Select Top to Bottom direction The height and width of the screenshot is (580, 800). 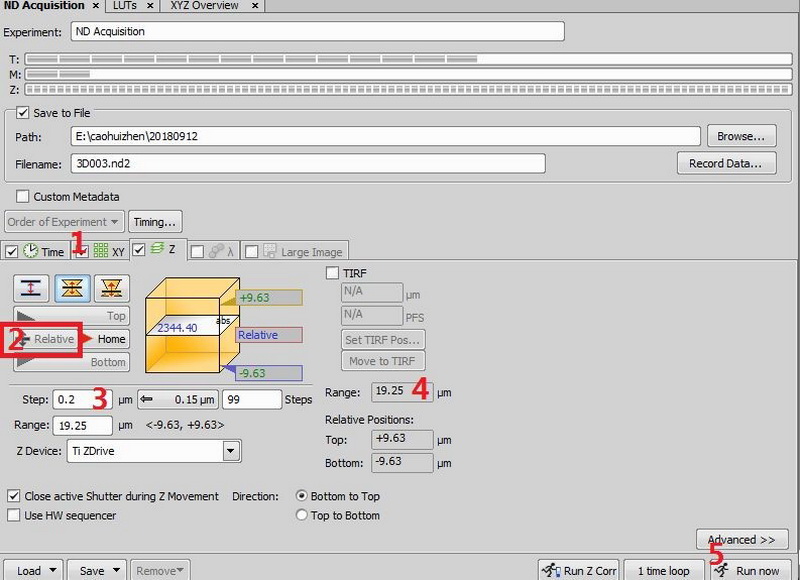pyautogui.click(x=302, y=515)
